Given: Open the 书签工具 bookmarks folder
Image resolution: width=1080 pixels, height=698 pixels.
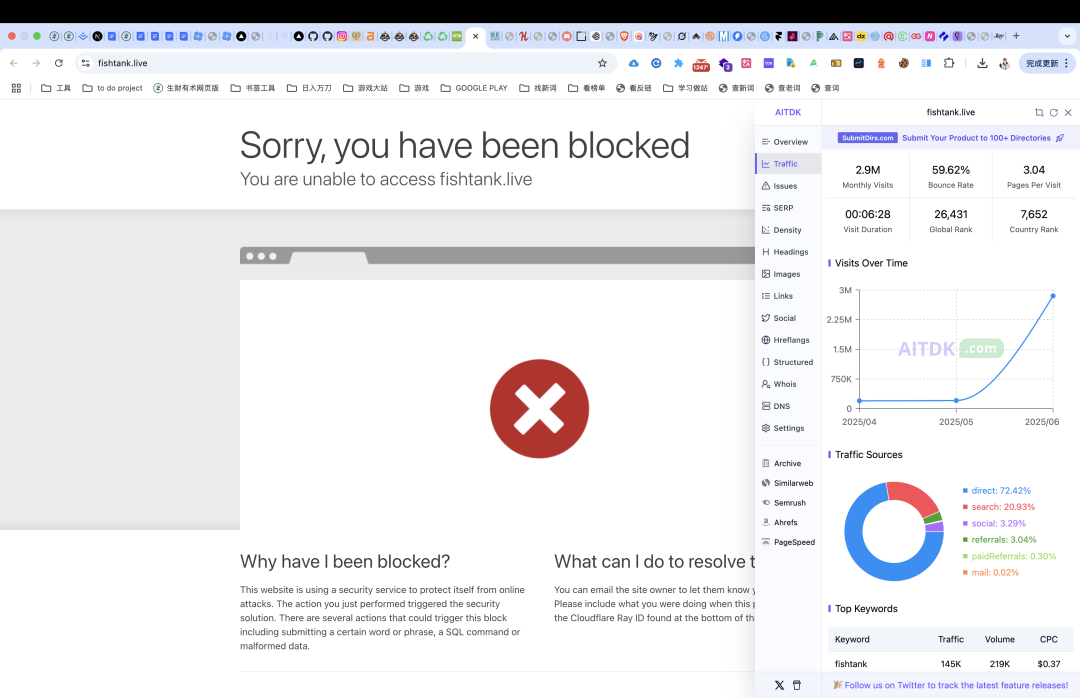Looking at the screenshot, I should pos(253,88).
